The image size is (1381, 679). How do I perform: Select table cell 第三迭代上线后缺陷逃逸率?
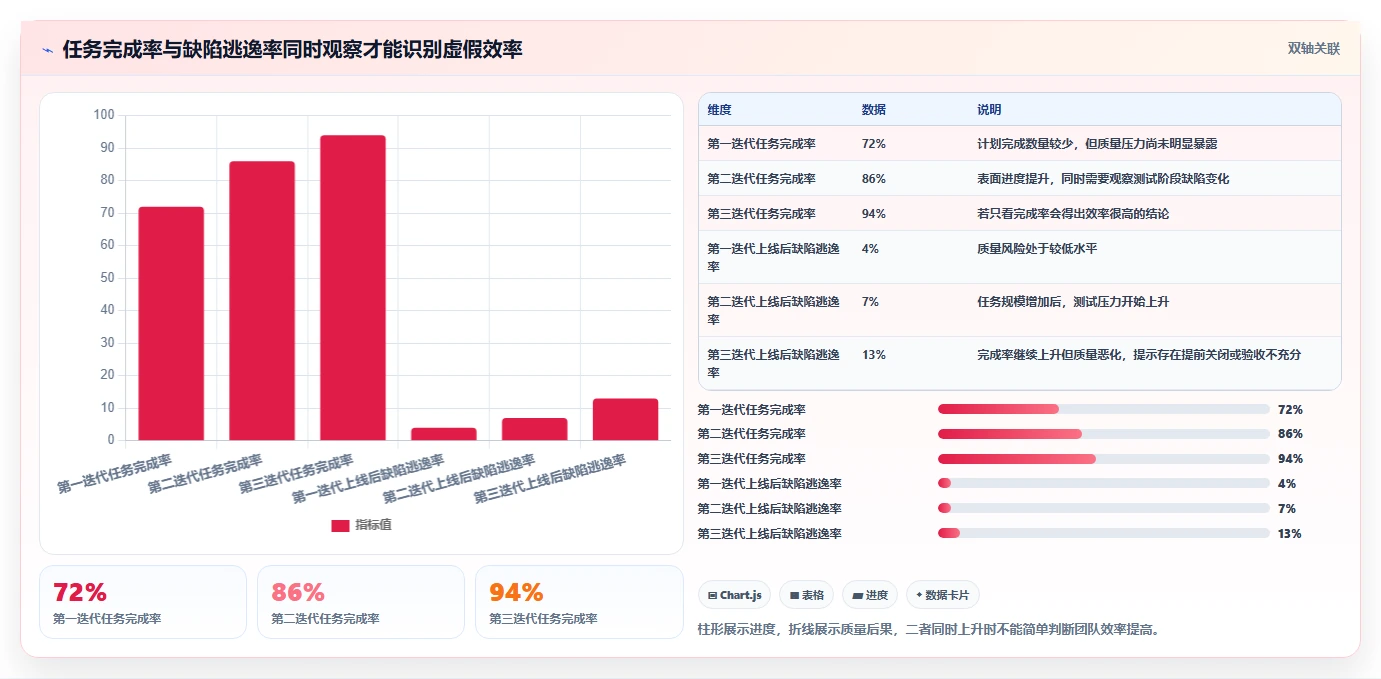(773, 363)
